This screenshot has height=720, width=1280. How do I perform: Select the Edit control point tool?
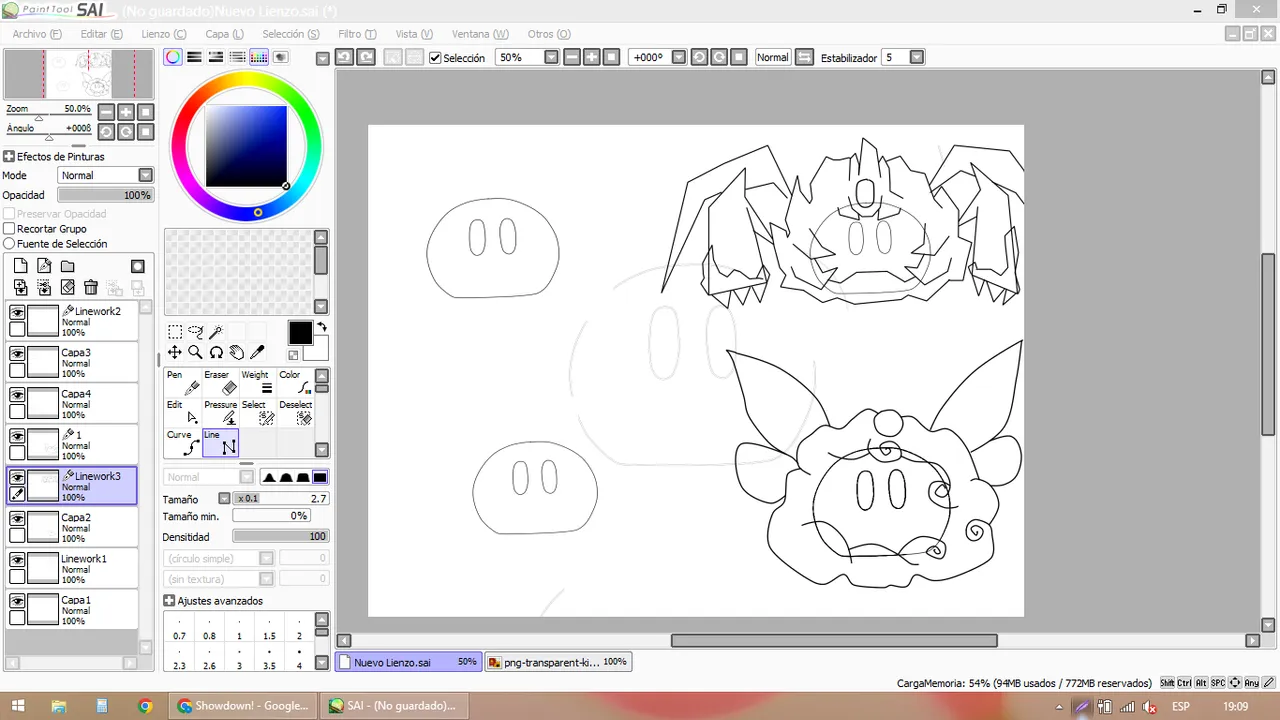tap(183, 413)
